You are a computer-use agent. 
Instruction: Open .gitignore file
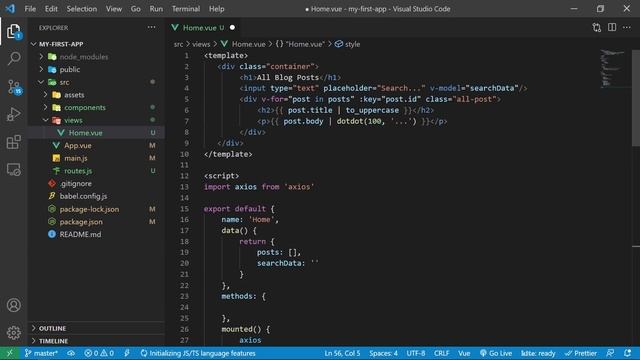tap(96, 183)
